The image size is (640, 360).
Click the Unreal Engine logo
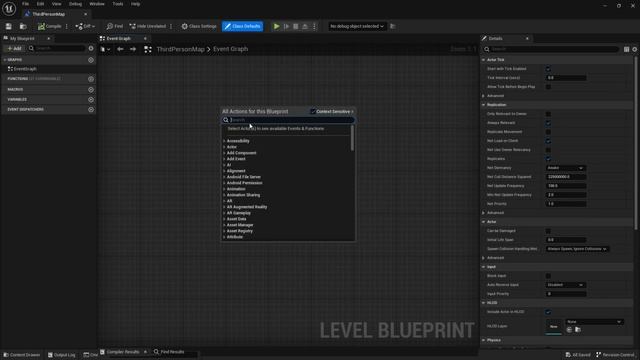9,9
